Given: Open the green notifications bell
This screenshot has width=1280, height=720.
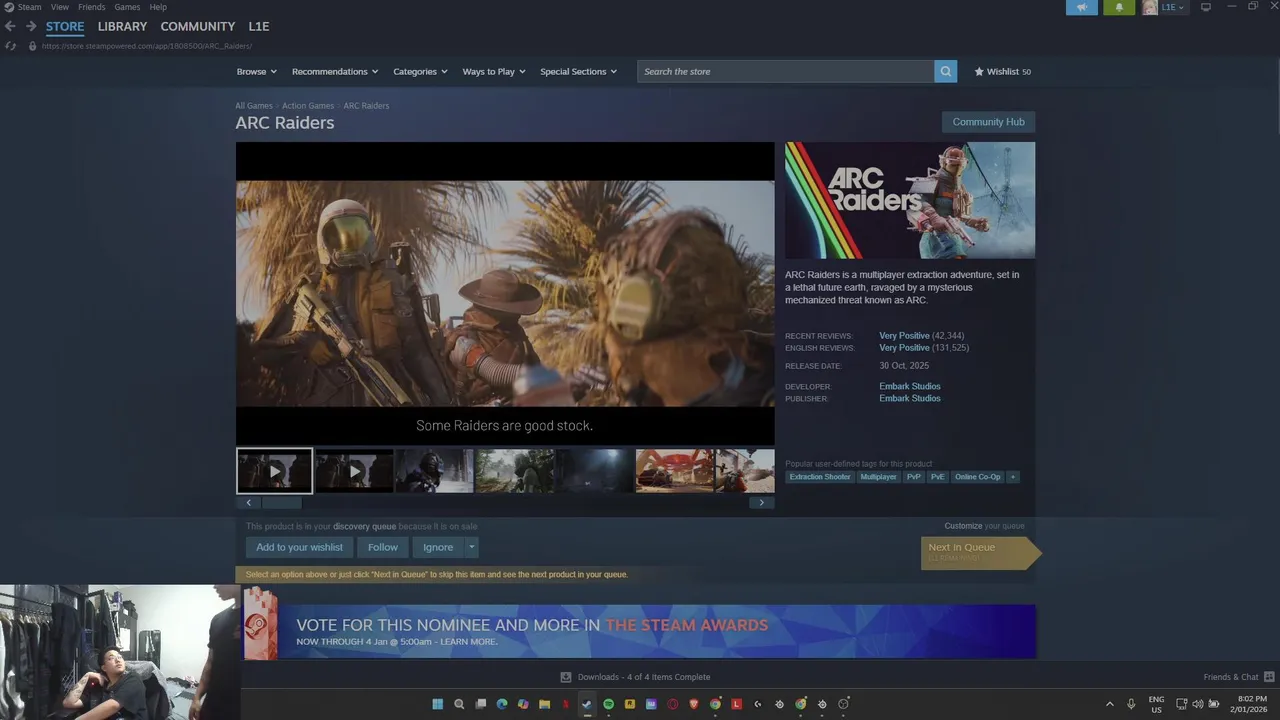Looking at the screenshot, I should [x=1119, y=7].
